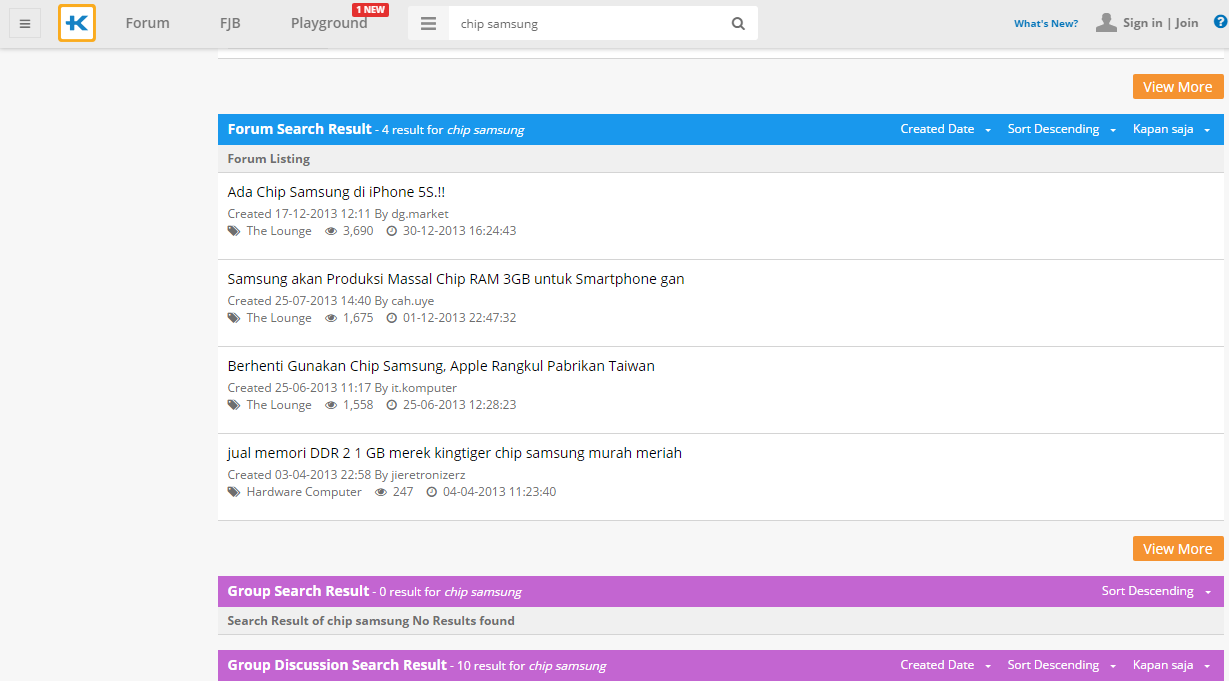Click date text Created 03-04-2013 22:58
This screenshot has width=1229, height=685.
(x=300, y=475)
